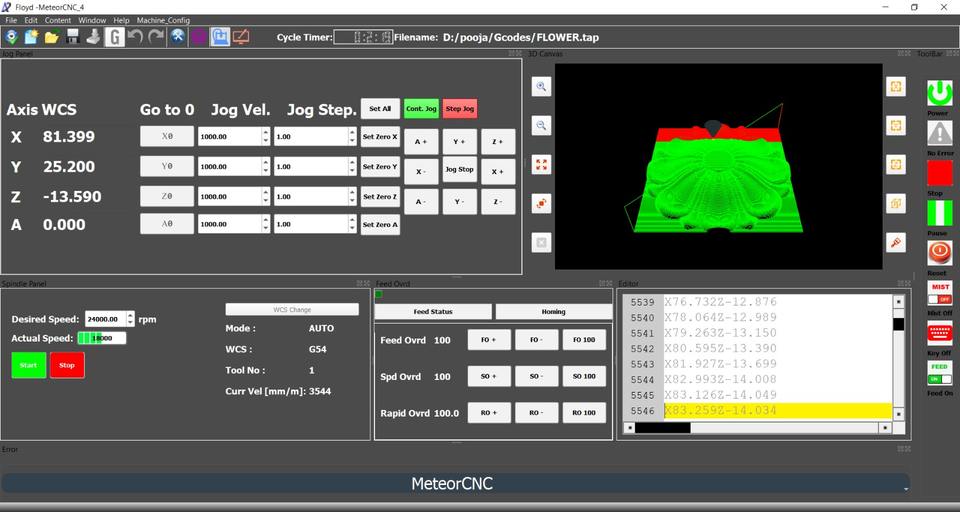Click the Set Zero X button
The image size is (960, 512).
point(380,137)
